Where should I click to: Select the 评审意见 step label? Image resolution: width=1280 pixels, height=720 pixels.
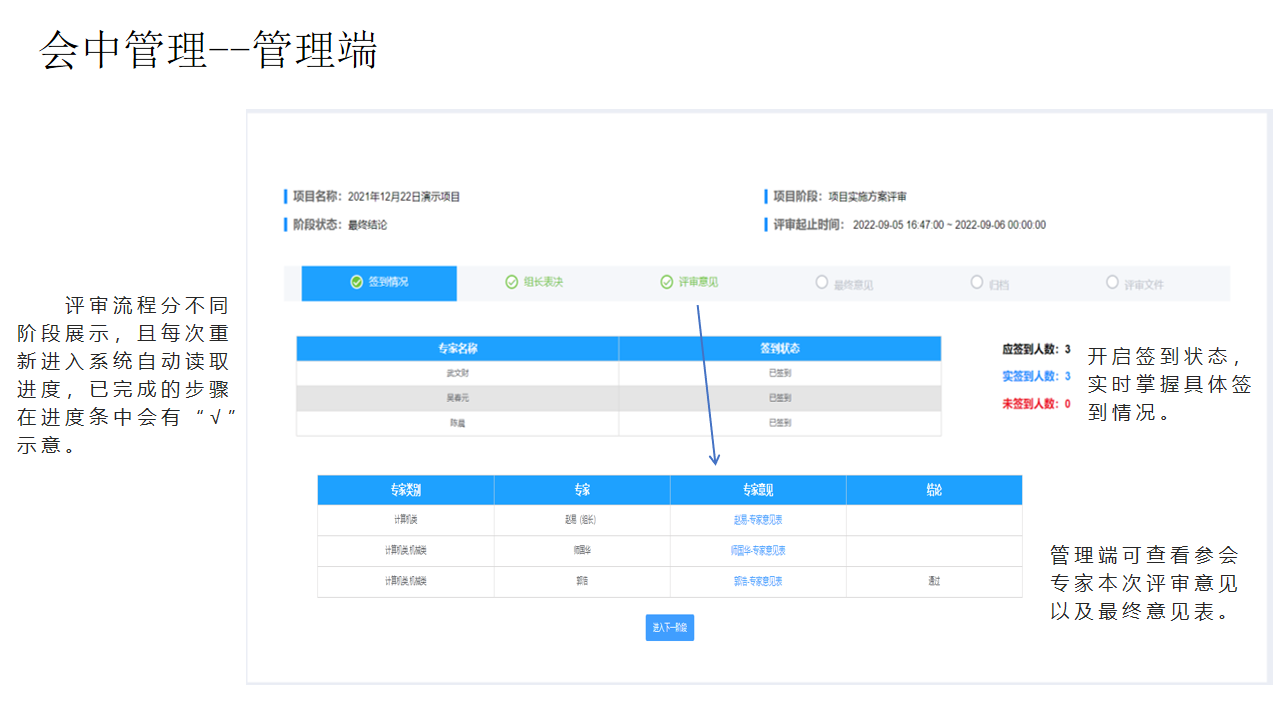(698, 283)
